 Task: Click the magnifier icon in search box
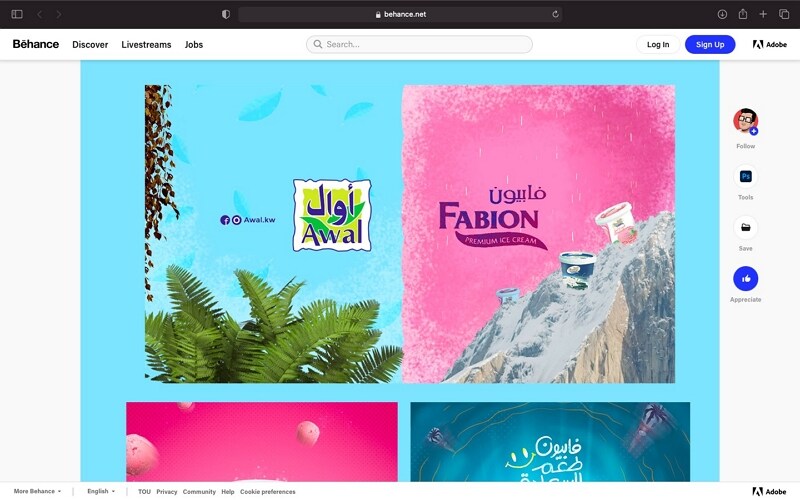point(318,44)
